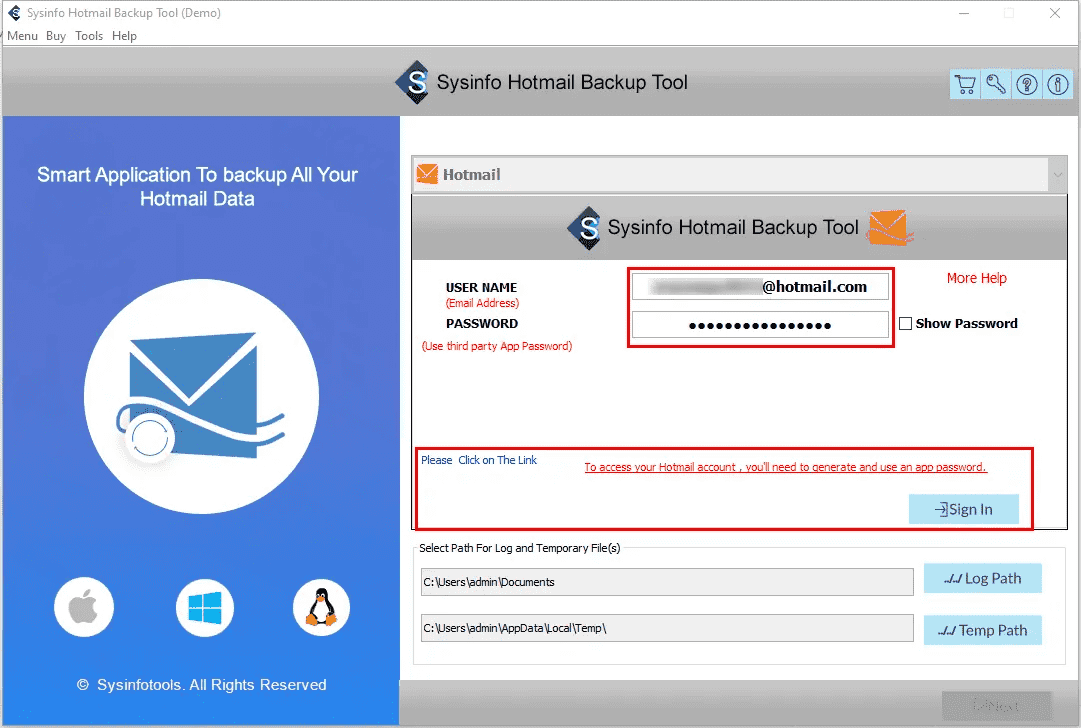This screenshot has height=728, width=1081.
Task: Click the orange envelope icon beside panel title
Action: point(891,228)
